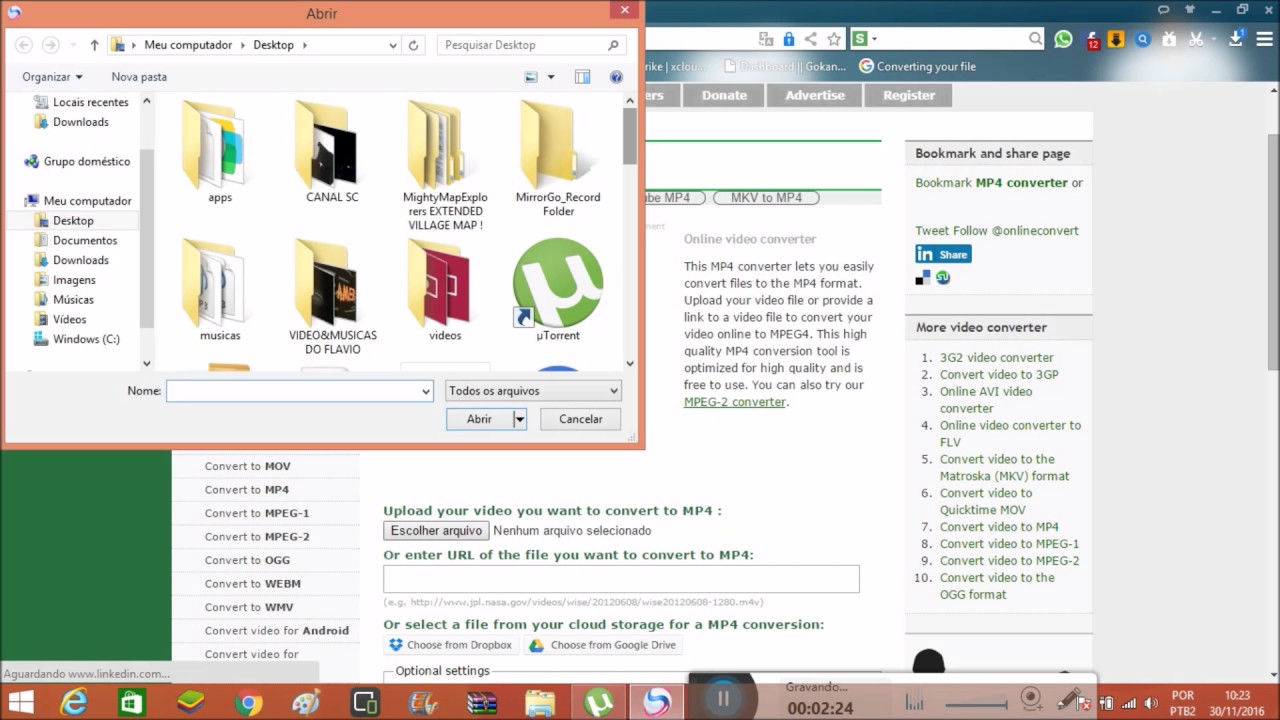Click the file list vertical scrollbar thumb

(x=629, y=137)
